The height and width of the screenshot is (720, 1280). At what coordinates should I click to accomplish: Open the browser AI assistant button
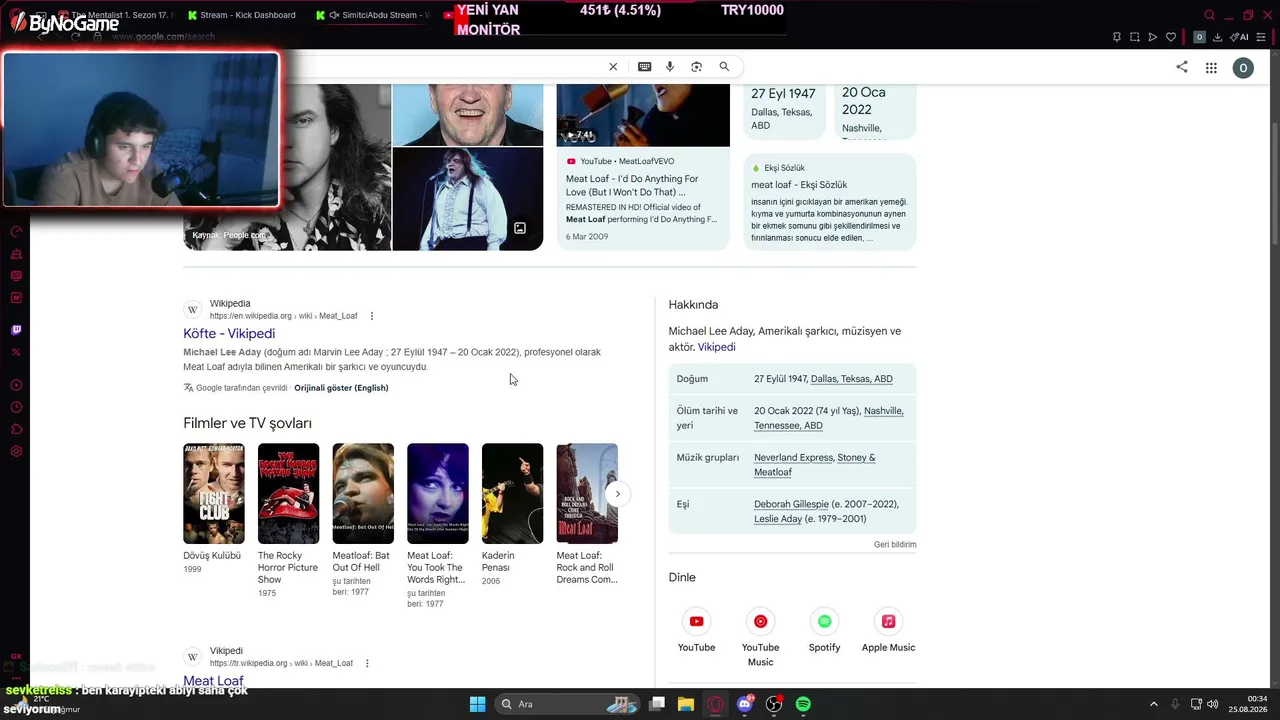click(1239, 37)
